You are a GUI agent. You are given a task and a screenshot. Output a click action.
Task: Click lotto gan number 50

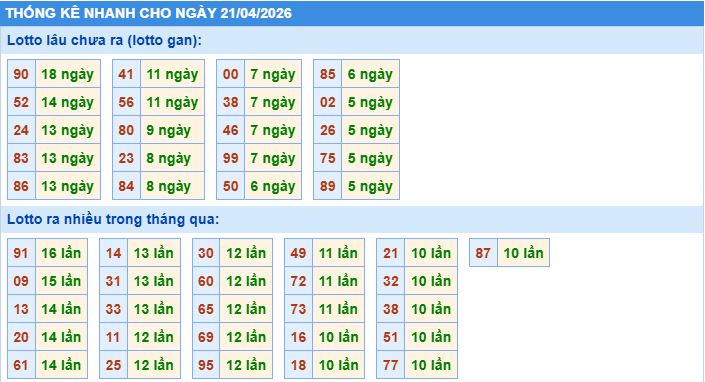[231, 186]
